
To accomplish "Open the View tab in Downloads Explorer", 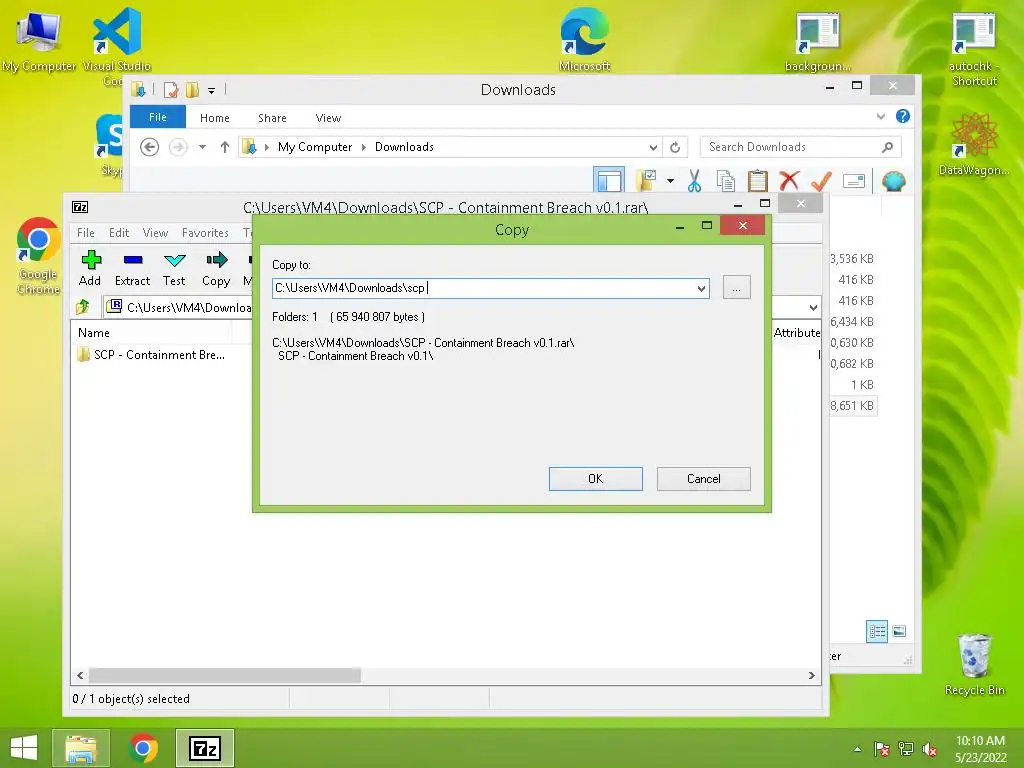I will coord(328,118).
